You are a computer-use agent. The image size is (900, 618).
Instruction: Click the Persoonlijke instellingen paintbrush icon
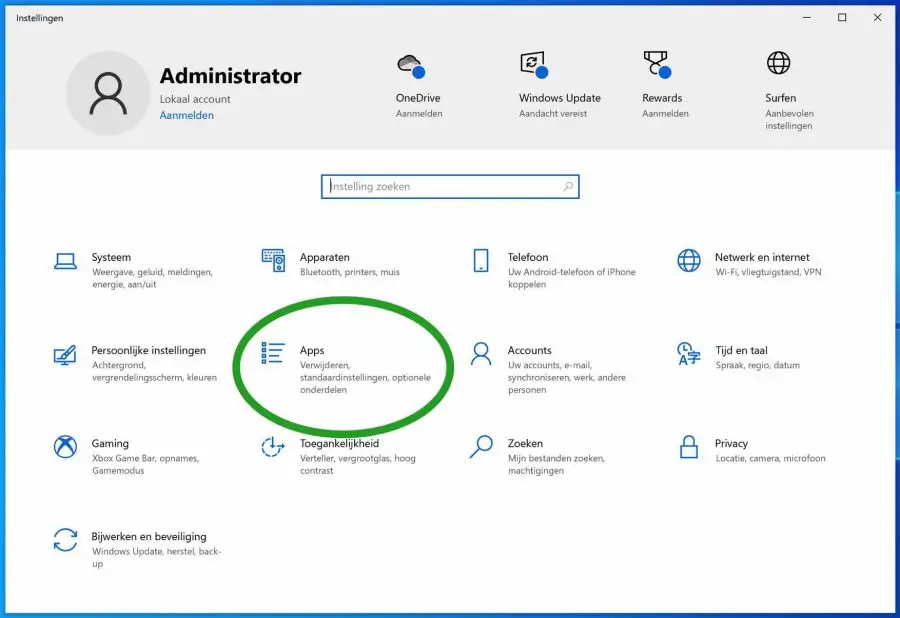click(65, 354)
